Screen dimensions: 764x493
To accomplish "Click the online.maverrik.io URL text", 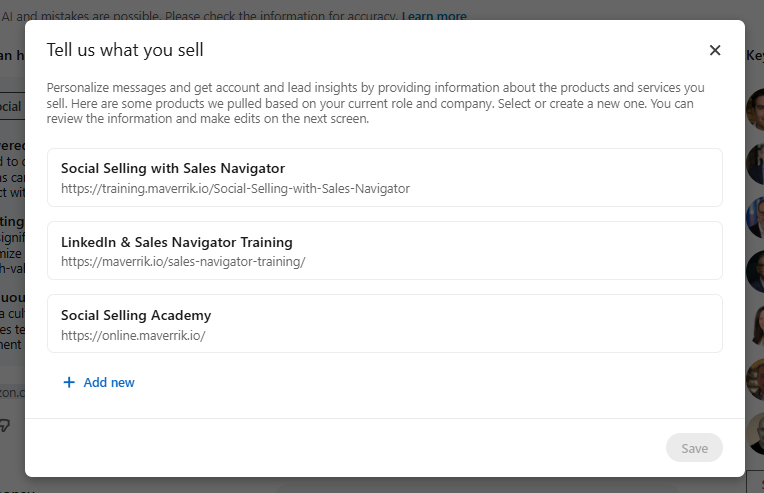I will pos(133,335).
